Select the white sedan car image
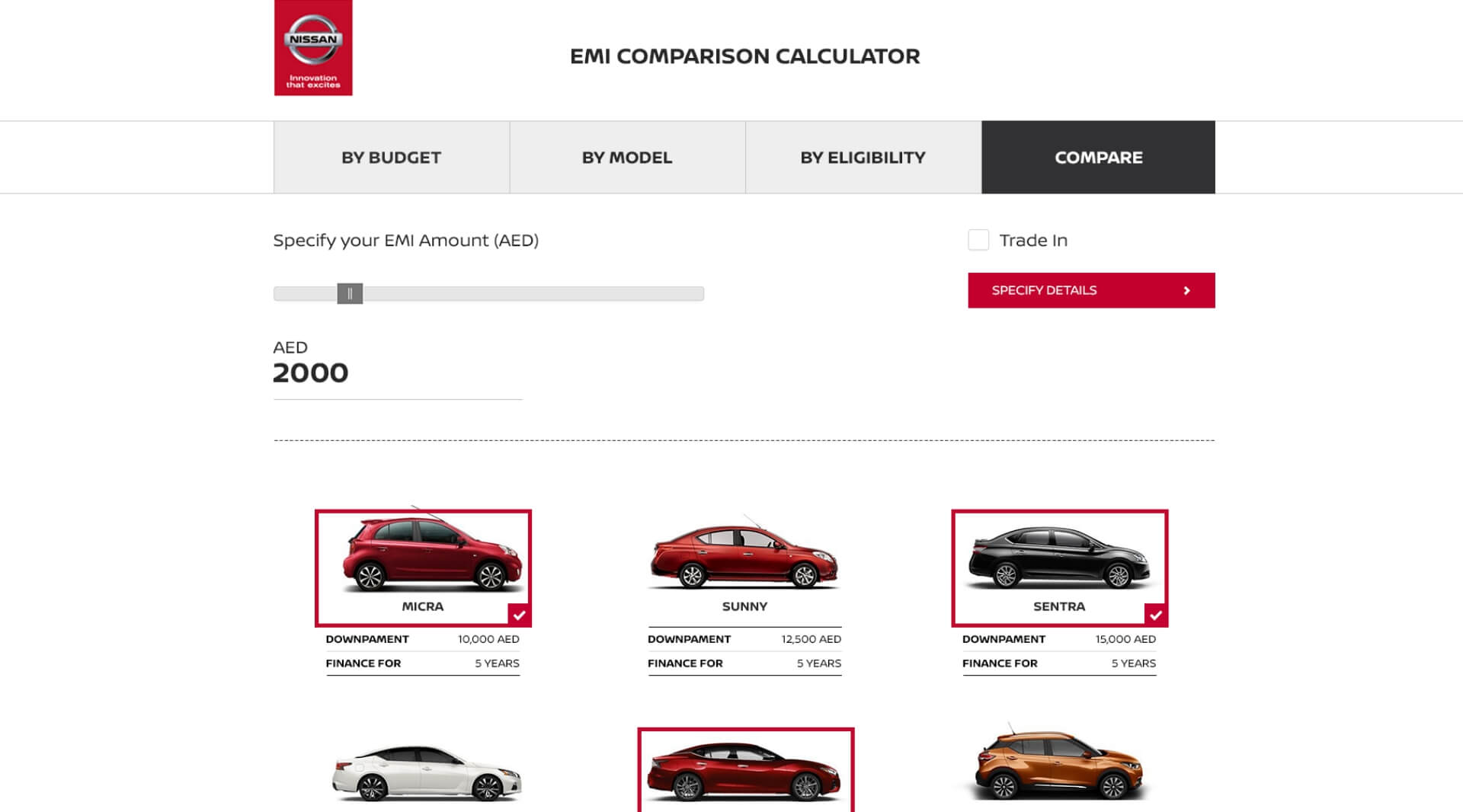 (427, 773)
